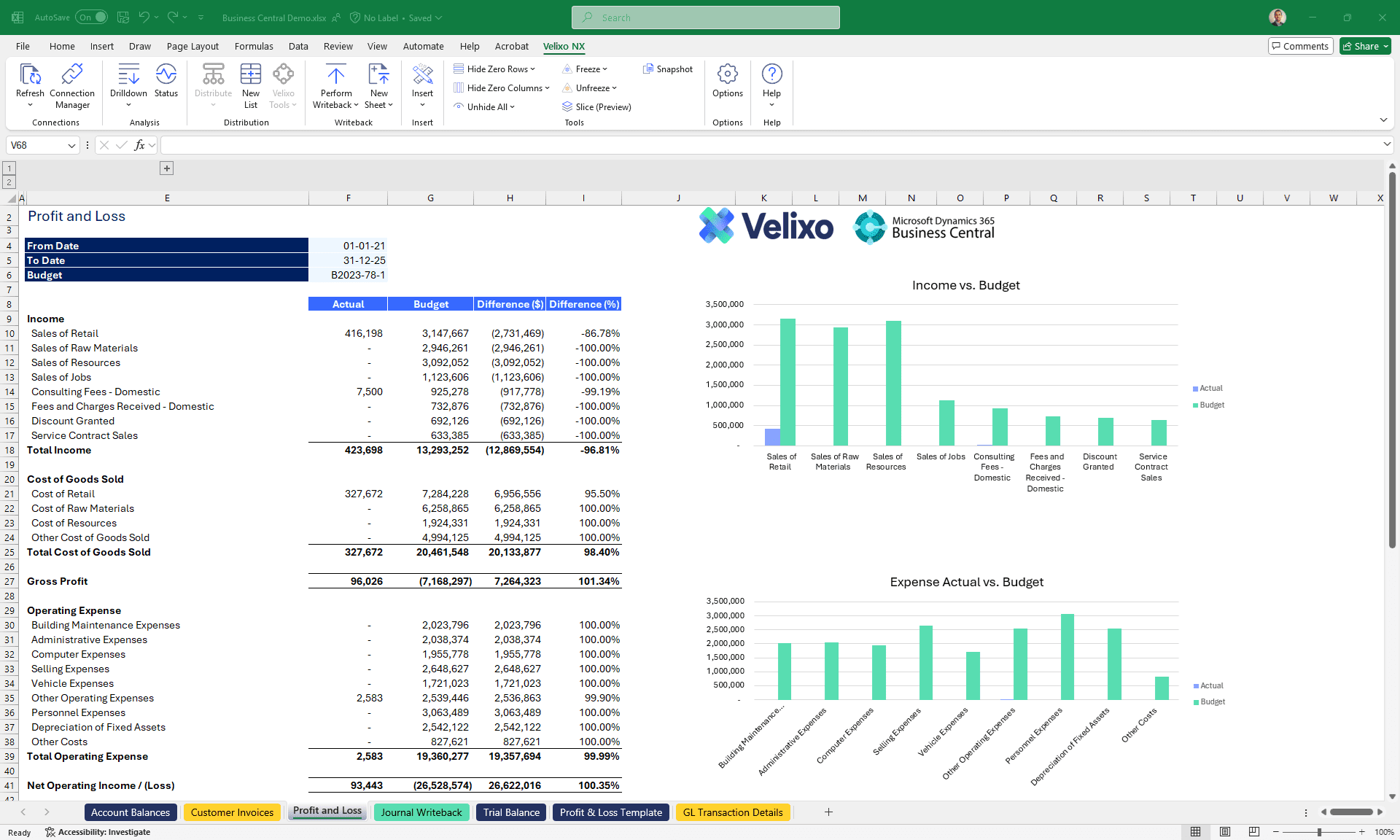Expand the Name Box dropdown arrow
1400x840 pixels.
click(x=71, y=146)
